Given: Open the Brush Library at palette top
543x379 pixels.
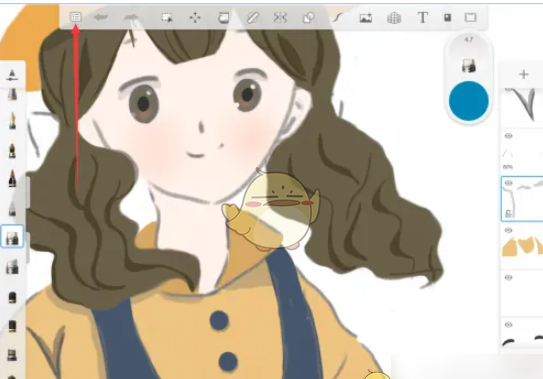Looking at the screenshot, I should click(12, 75).
